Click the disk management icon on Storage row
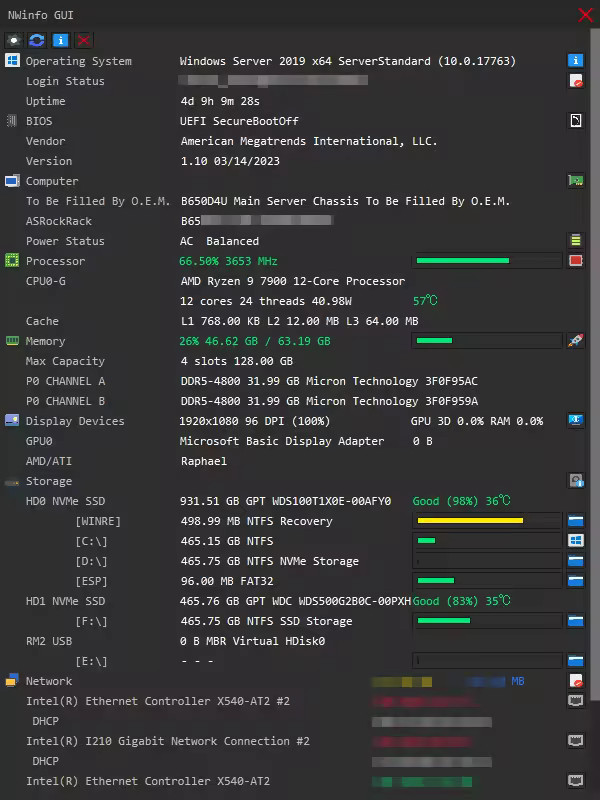The width and height of the screenshot is (600, 800). (575, 481)
